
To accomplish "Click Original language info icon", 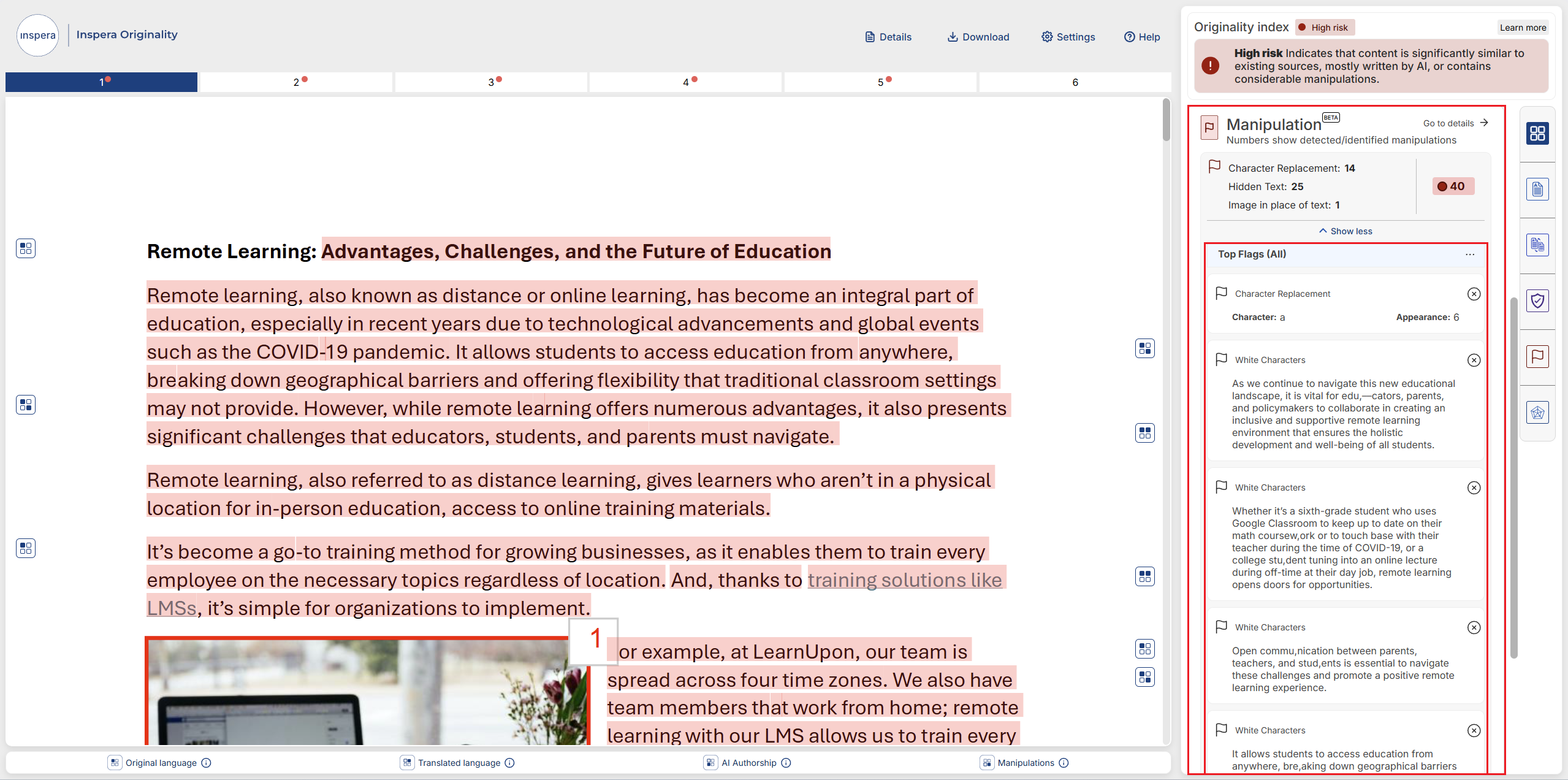I will 207,763.
